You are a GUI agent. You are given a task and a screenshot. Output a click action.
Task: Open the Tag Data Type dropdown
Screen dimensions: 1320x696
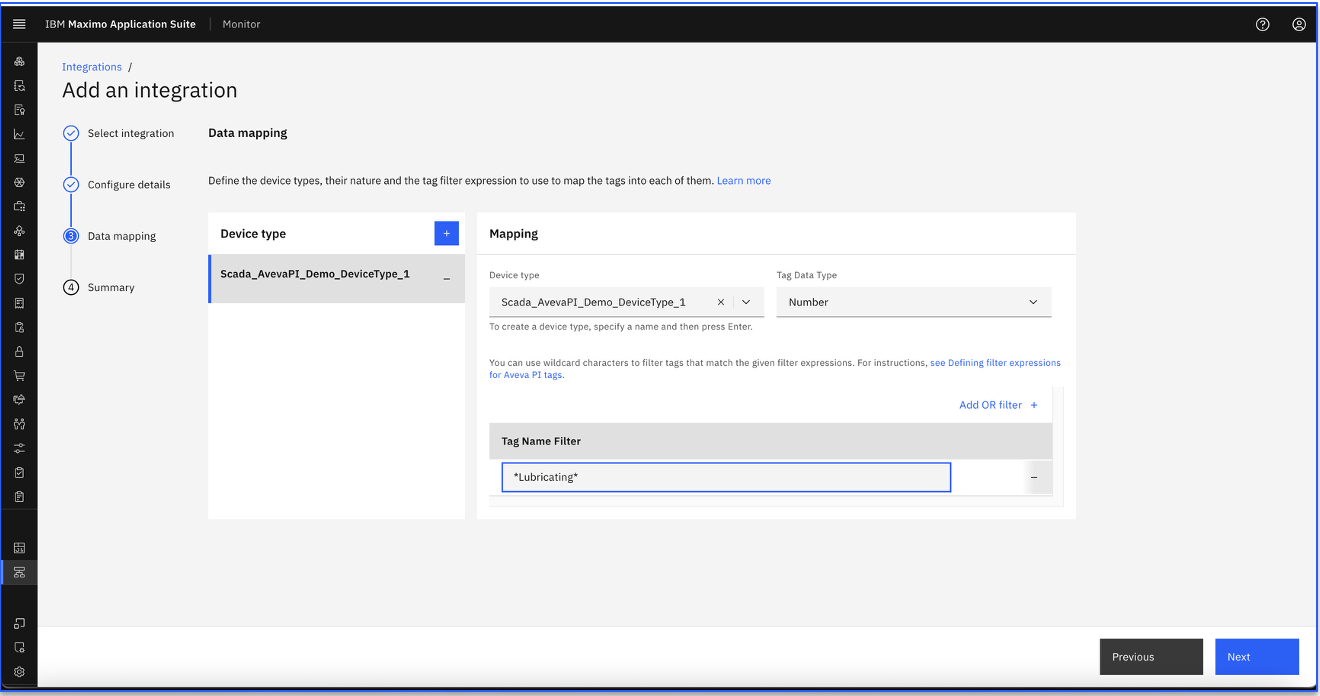(x=914, y=302)
